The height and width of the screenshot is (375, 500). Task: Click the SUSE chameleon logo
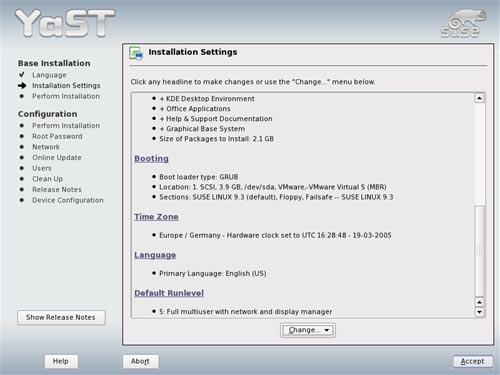(464, 23)
